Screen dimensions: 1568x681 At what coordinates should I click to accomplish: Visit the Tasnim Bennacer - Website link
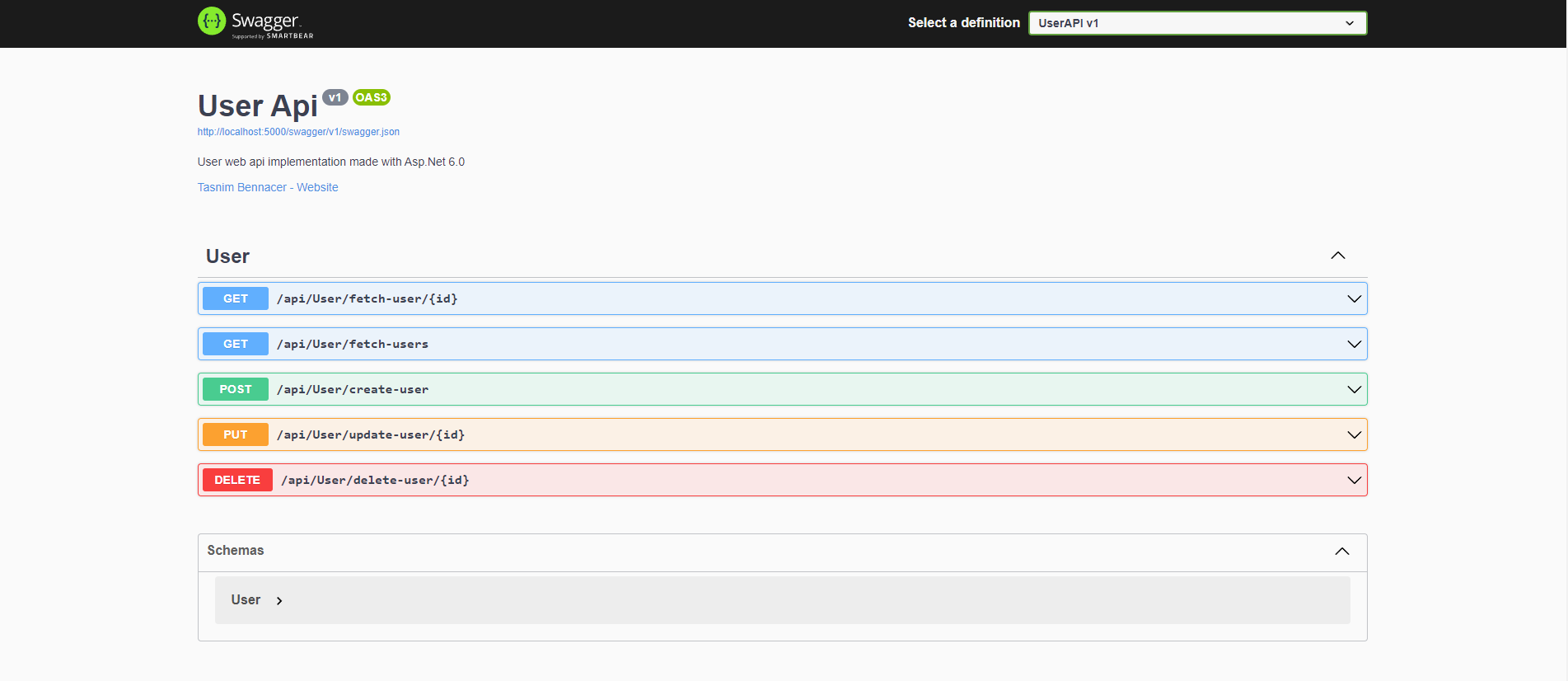tap(268, 187)
